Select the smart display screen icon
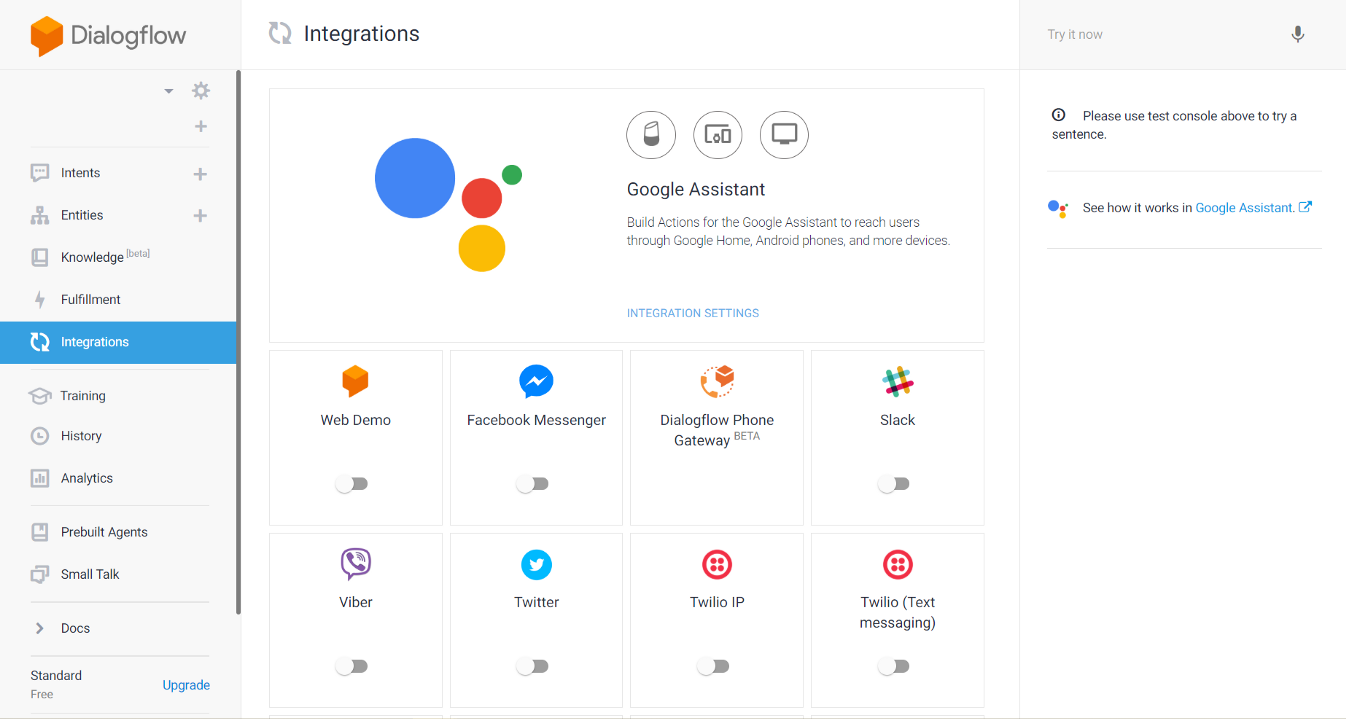Image resolution: width=1346 pixels, height=719 pixels. pyautogui.click(x=784, y=135)
